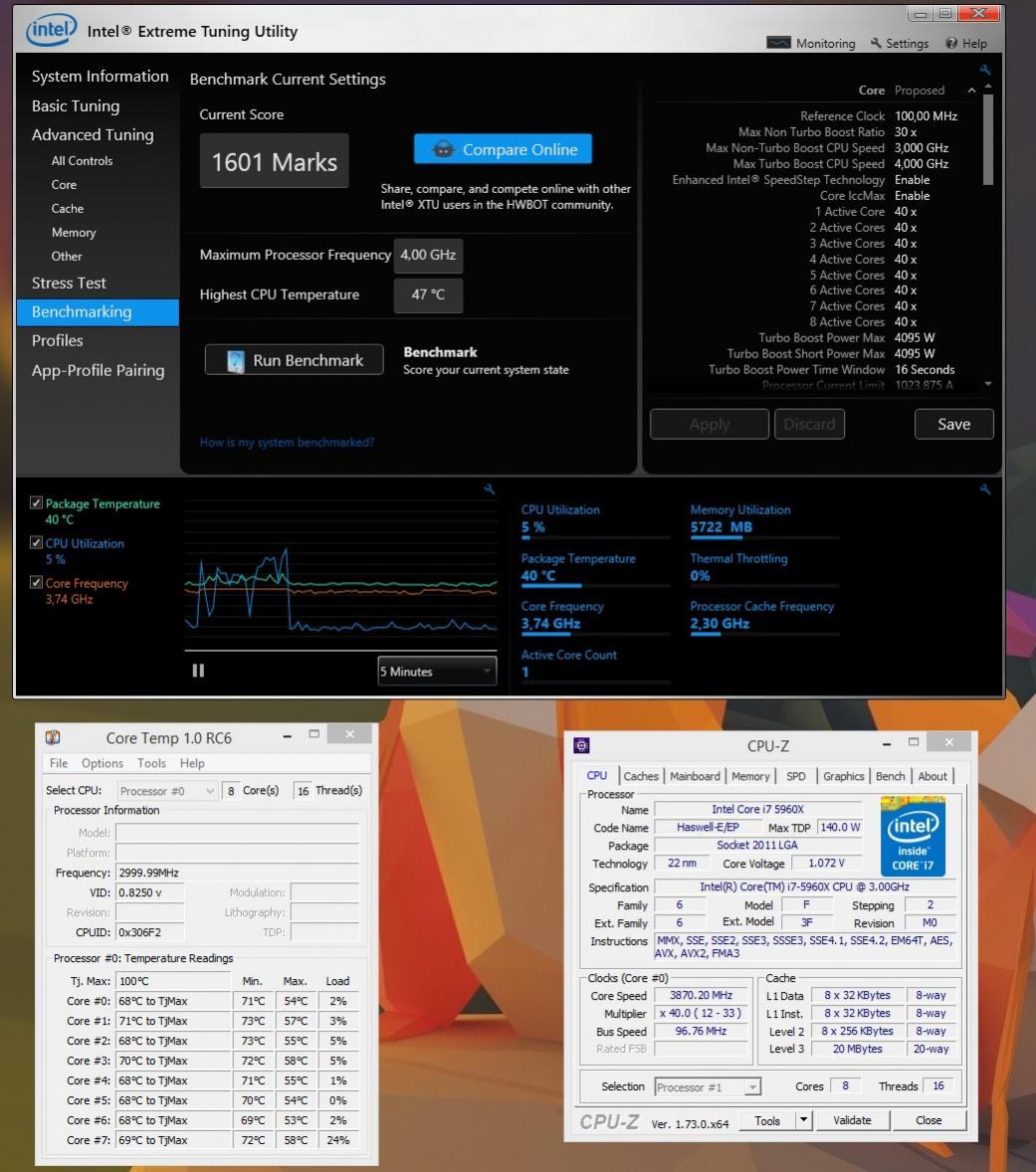This screenshot has width=1036, height=1172.
Task: Click the Intel Core i7 badge in CPU-Z
Action: (x=913, y=836)
